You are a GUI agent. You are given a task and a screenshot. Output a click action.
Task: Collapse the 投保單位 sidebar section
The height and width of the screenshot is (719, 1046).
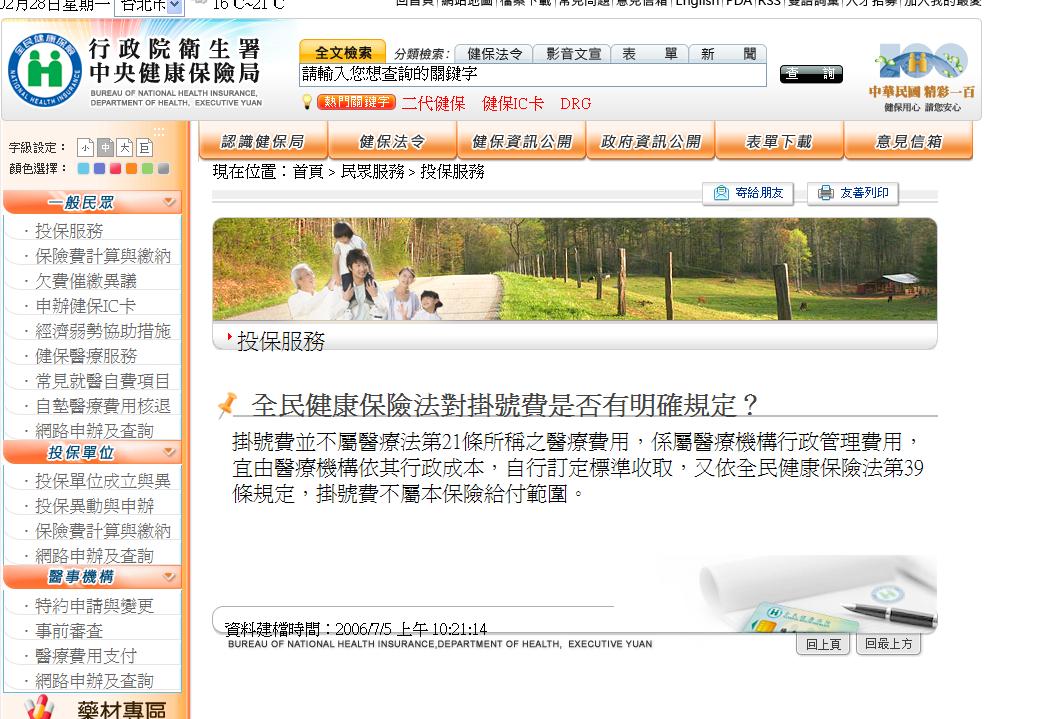tap(169, 452)
